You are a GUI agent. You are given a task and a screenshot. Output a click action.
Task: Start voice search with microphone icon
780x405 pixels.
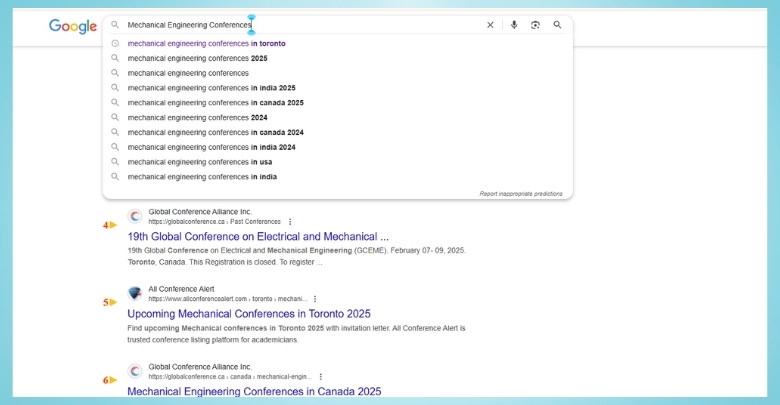coord(514,25)
